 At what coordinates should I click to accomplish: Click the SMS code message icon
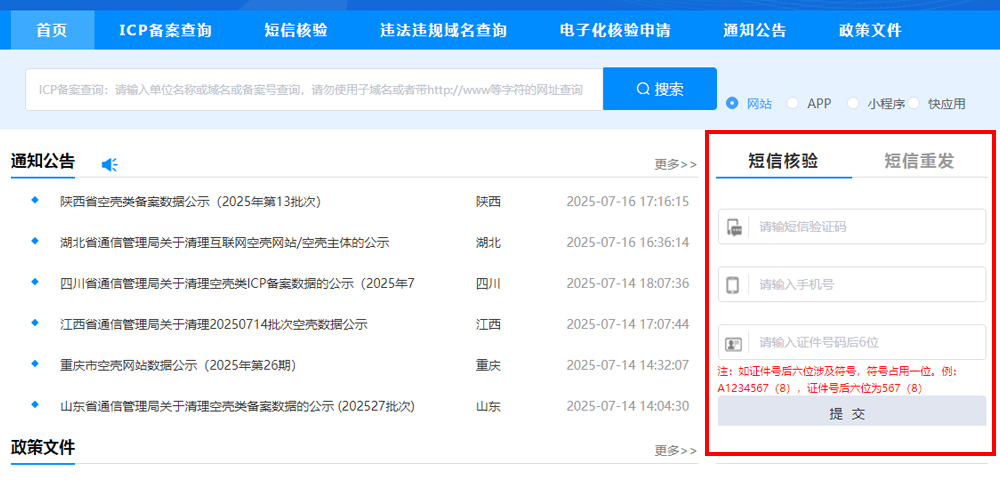coord(734,227)
